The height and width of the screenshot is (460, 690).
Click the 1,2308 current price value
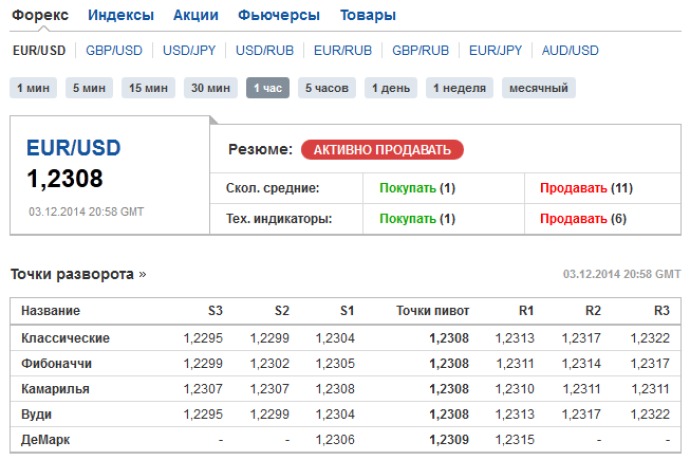(65, 179)
